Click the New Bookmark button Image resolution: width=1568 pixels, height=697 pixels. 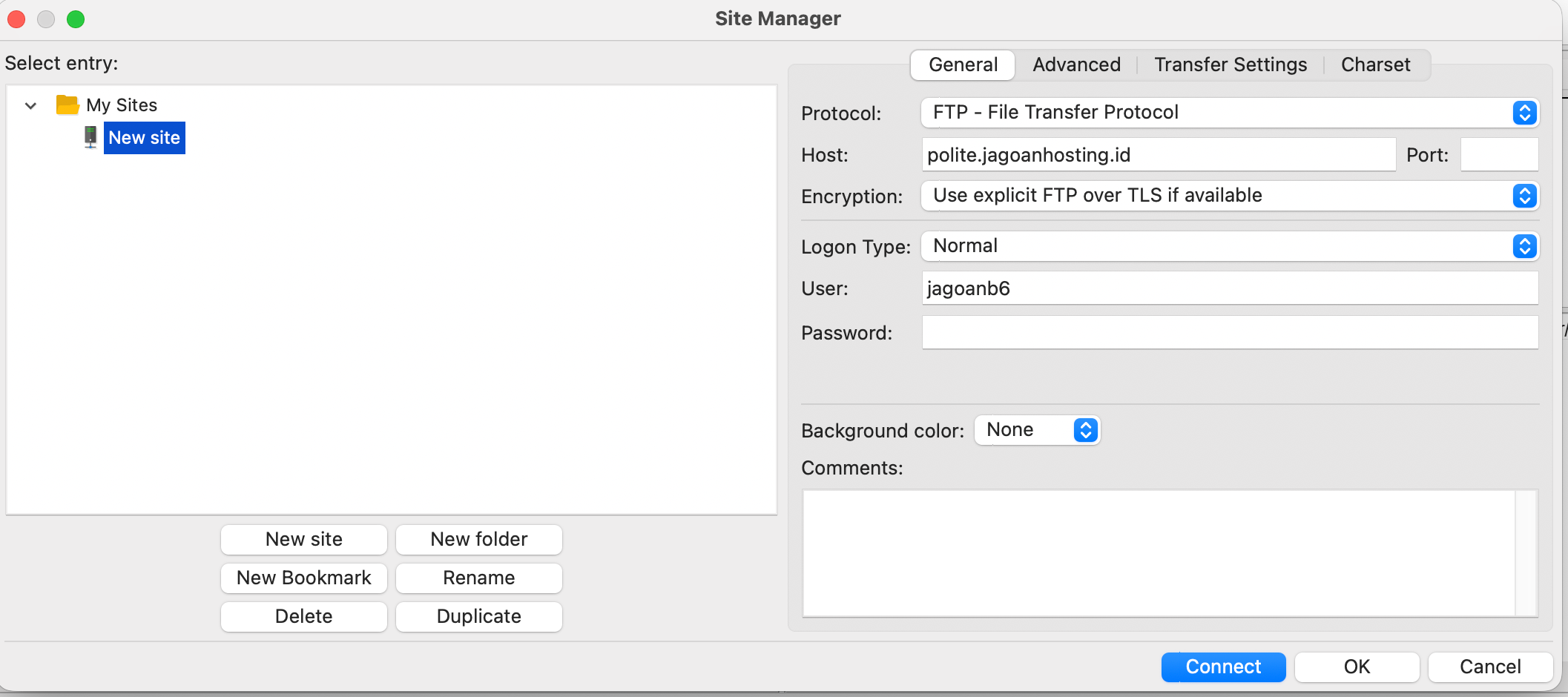(x=303, y=578)
